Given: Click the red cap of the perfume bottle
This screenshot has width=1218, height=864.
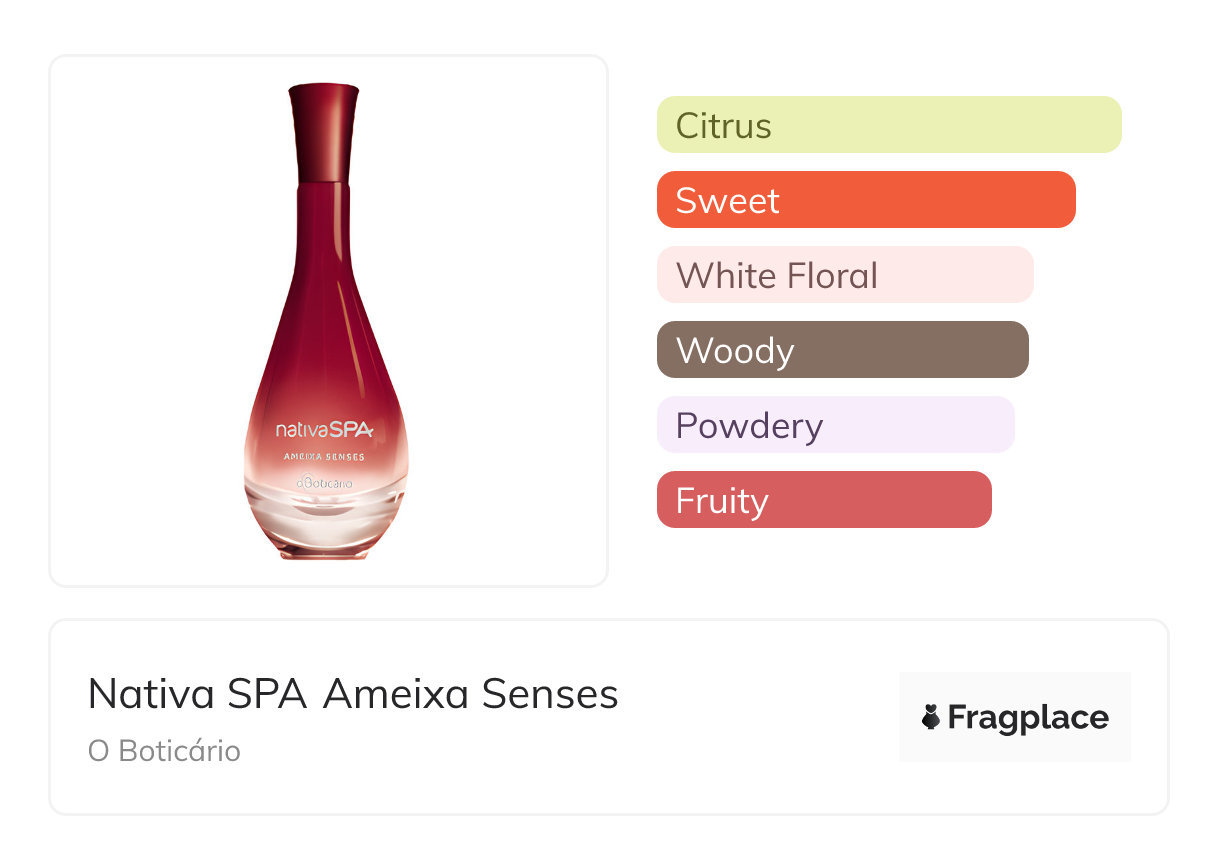Looking at the screenshot, I should point(323,132).
